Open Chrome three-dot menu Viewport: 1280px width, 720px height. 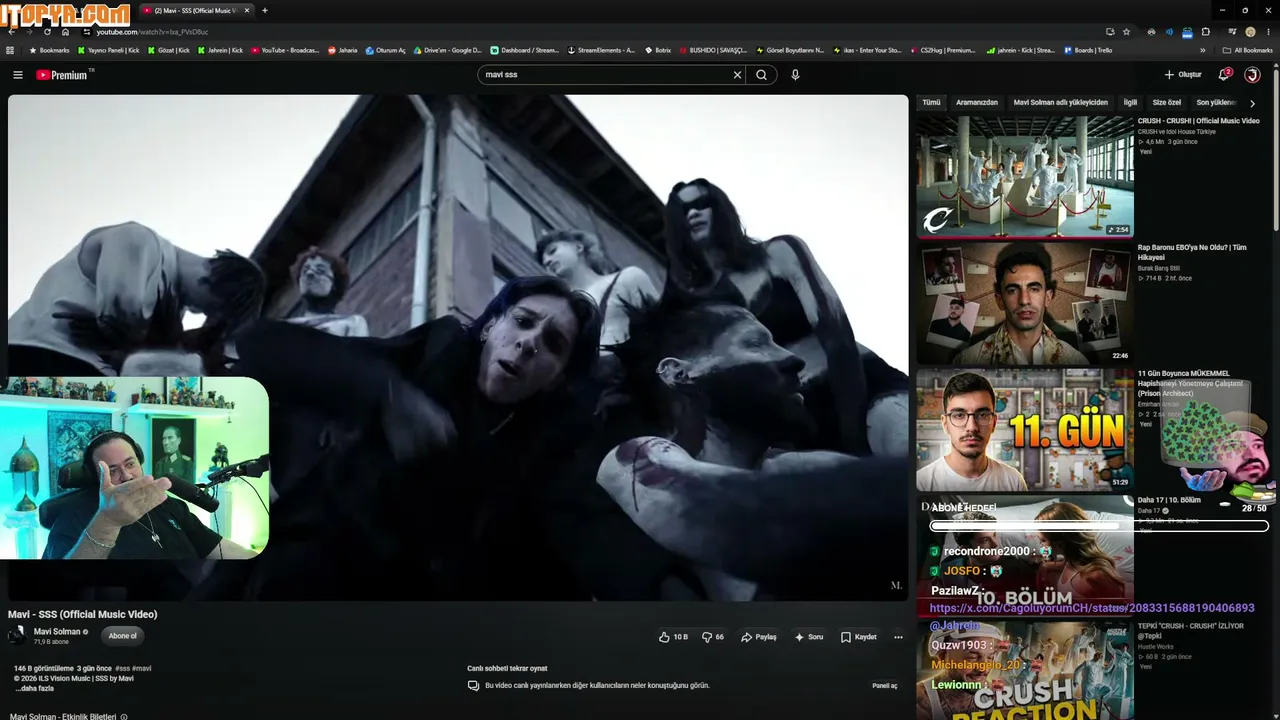[x=1268, y=32]
